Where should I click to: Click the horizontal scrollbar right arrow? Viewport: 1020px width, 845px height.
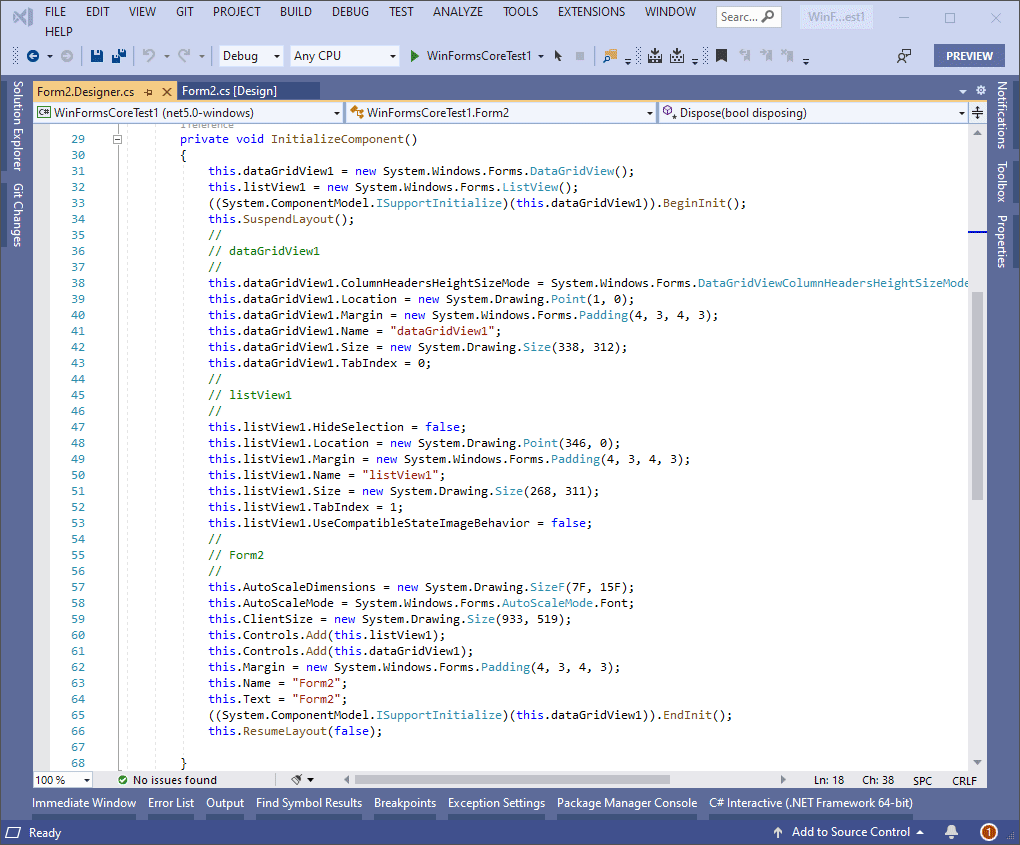pos(784,779)
